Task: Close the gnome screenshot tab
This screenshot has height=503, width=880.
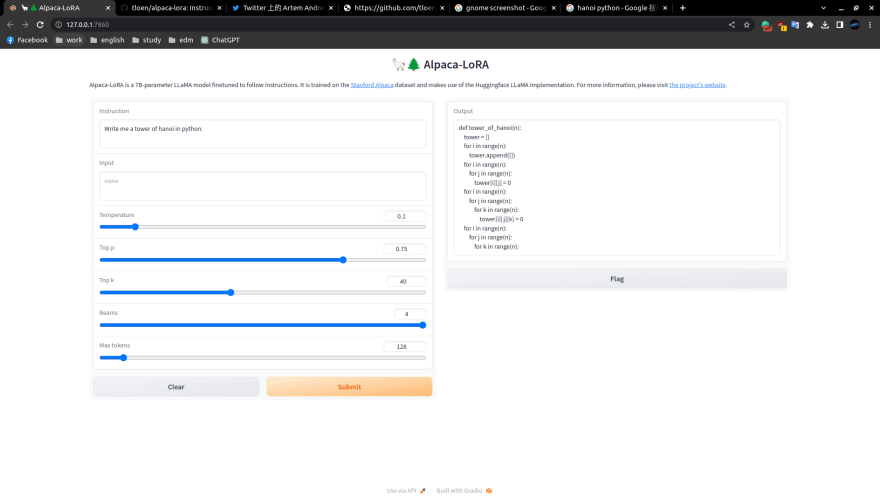Action: [553, 8]
